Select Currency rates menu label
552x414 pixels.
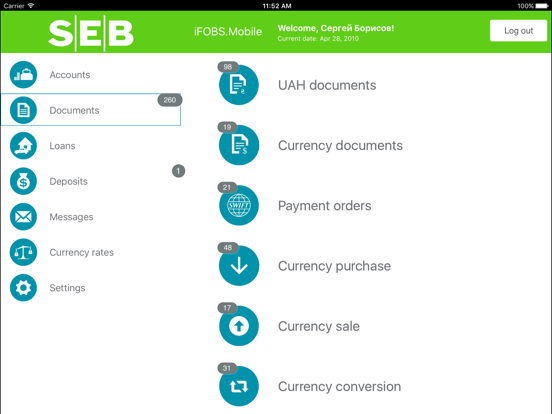[82, 252]
